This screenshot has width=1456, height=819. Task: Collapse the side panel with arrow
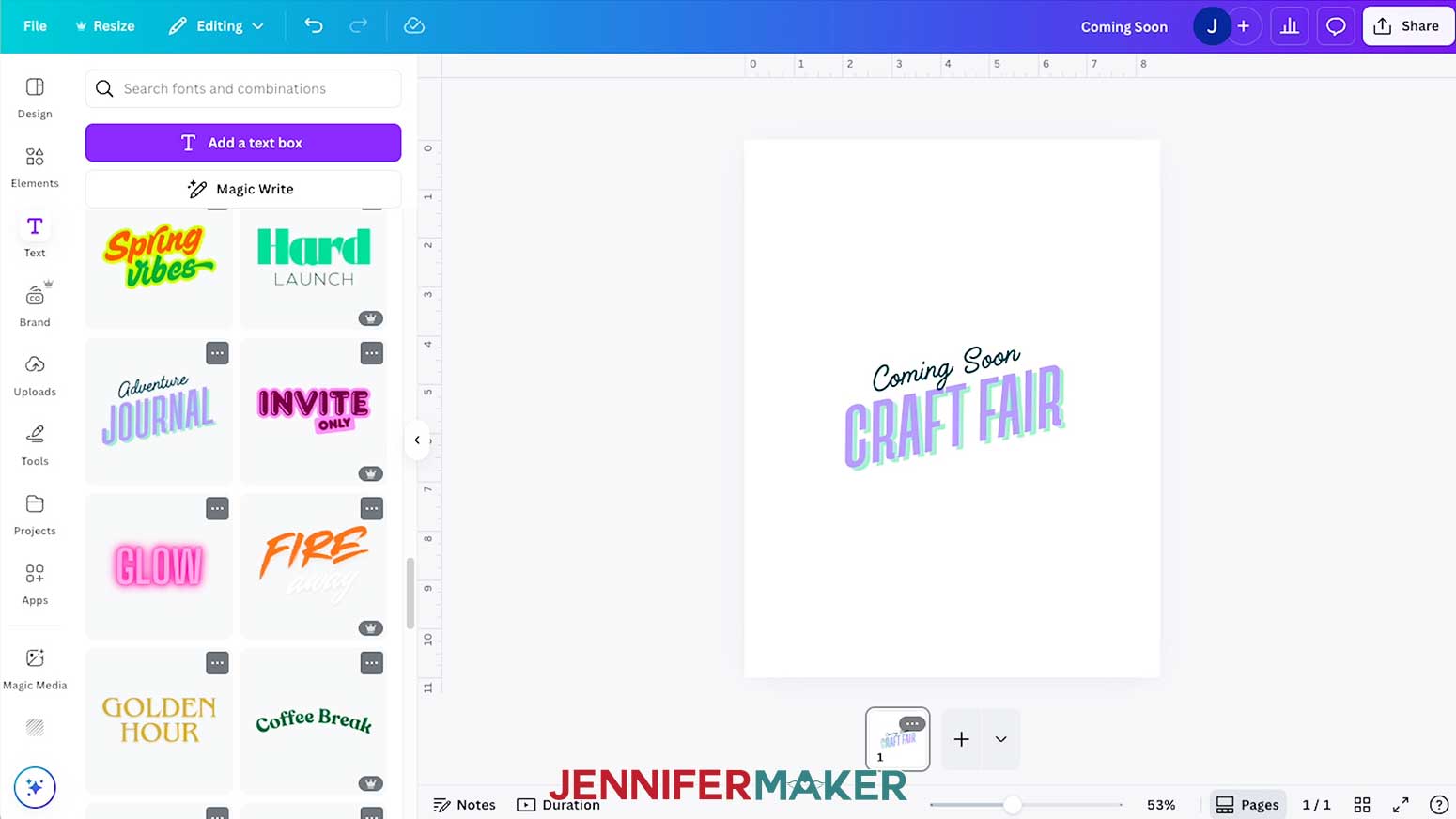point(417,440)
